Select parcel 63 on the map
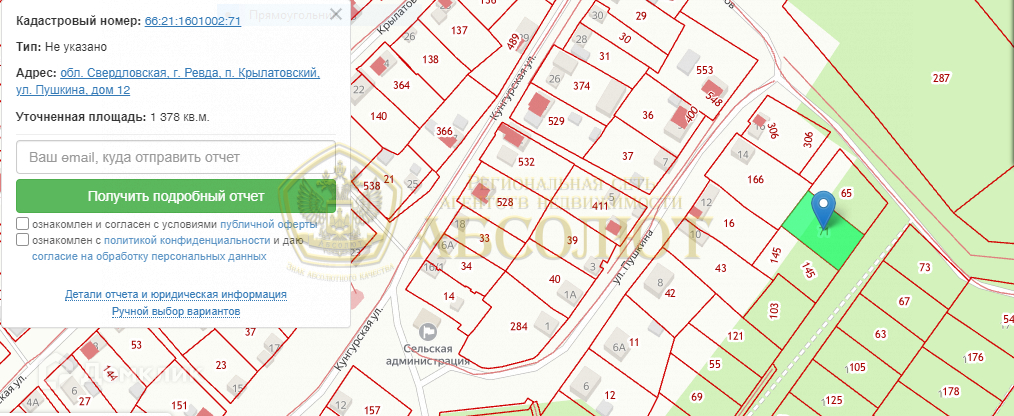The height and width of the screenshot is (416, 1014). 880,334
